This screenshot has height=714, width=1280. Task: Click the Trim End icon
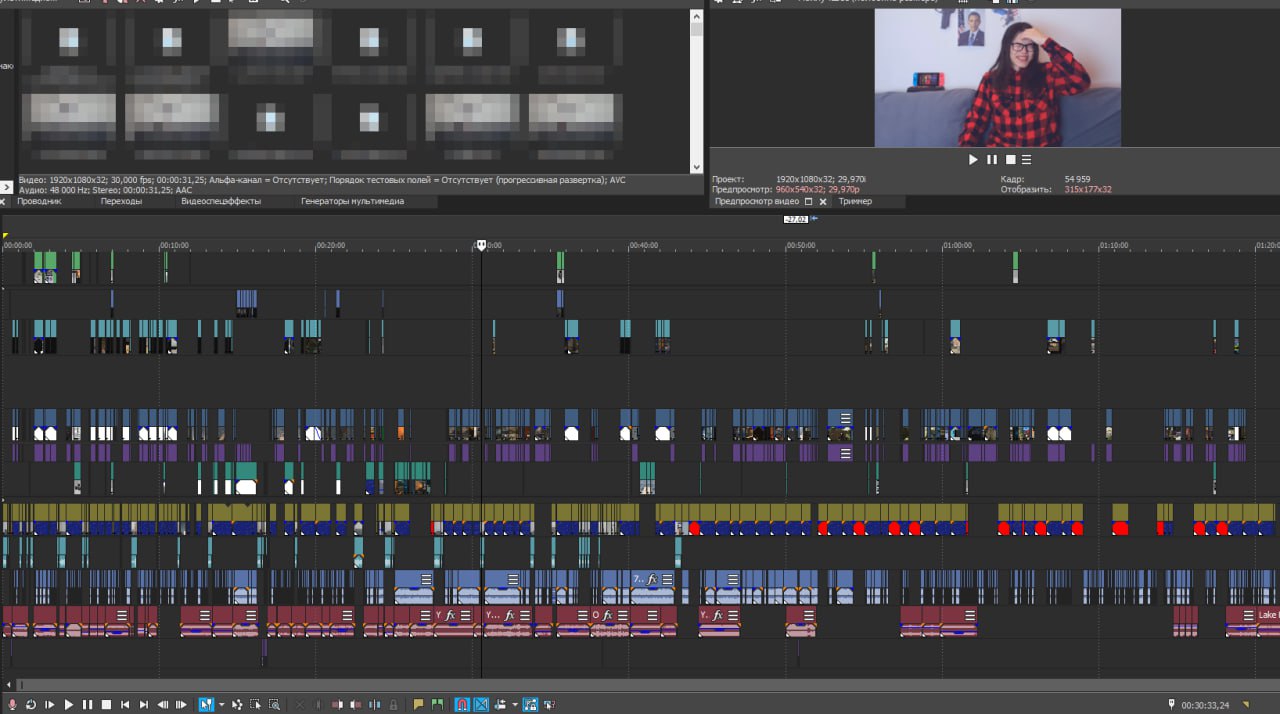click(356, 704)
